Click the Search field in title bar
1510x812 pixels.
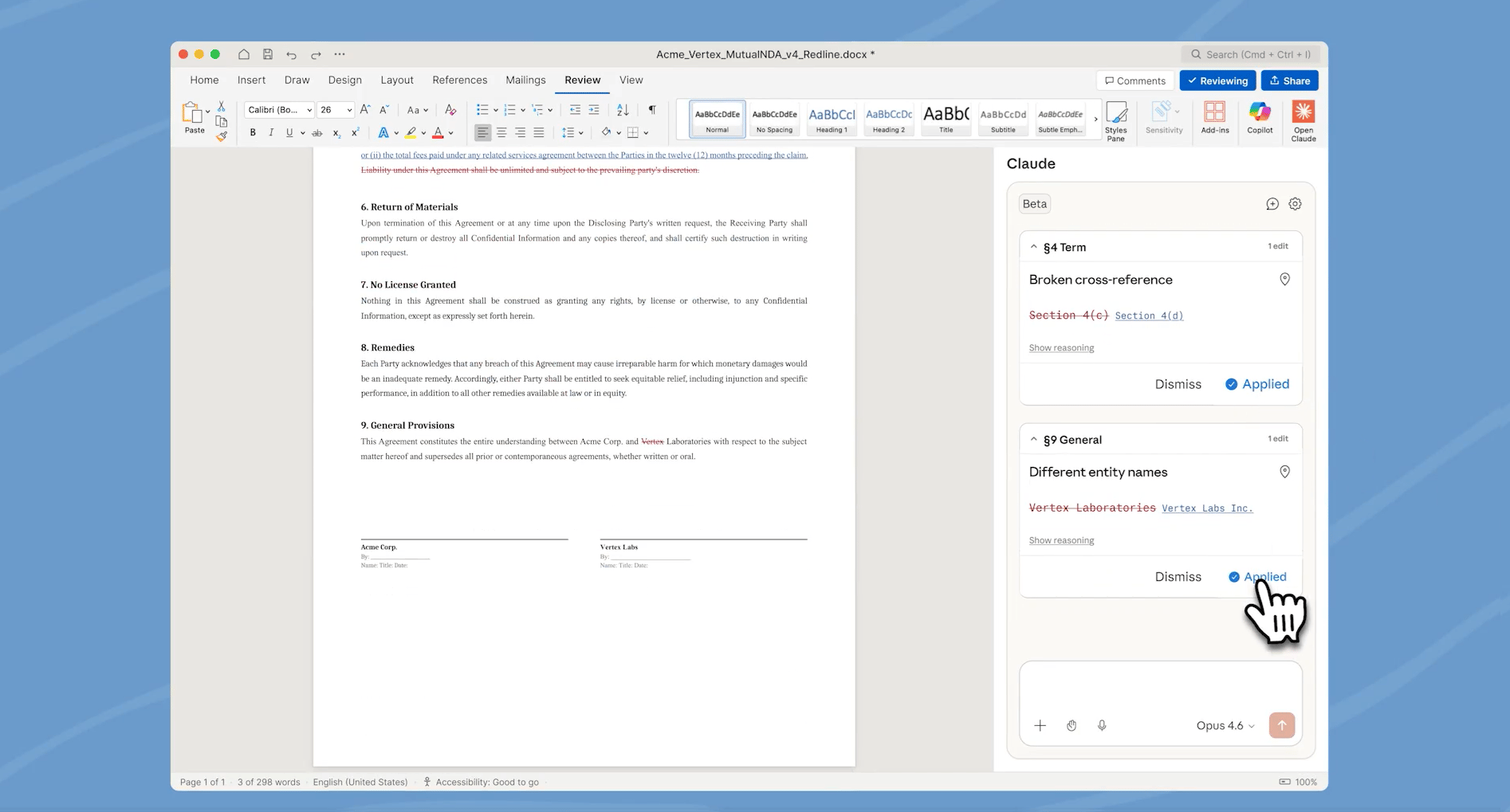coord(1250,54)
